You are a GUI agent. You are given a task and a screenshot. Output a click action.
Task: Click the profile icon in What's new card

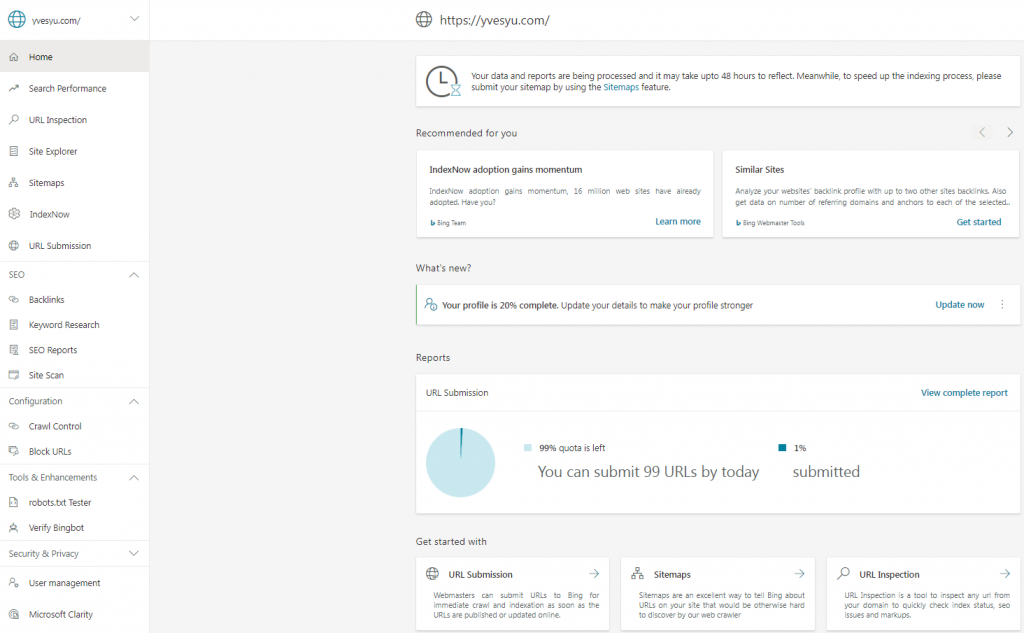(x=430, y=304)
